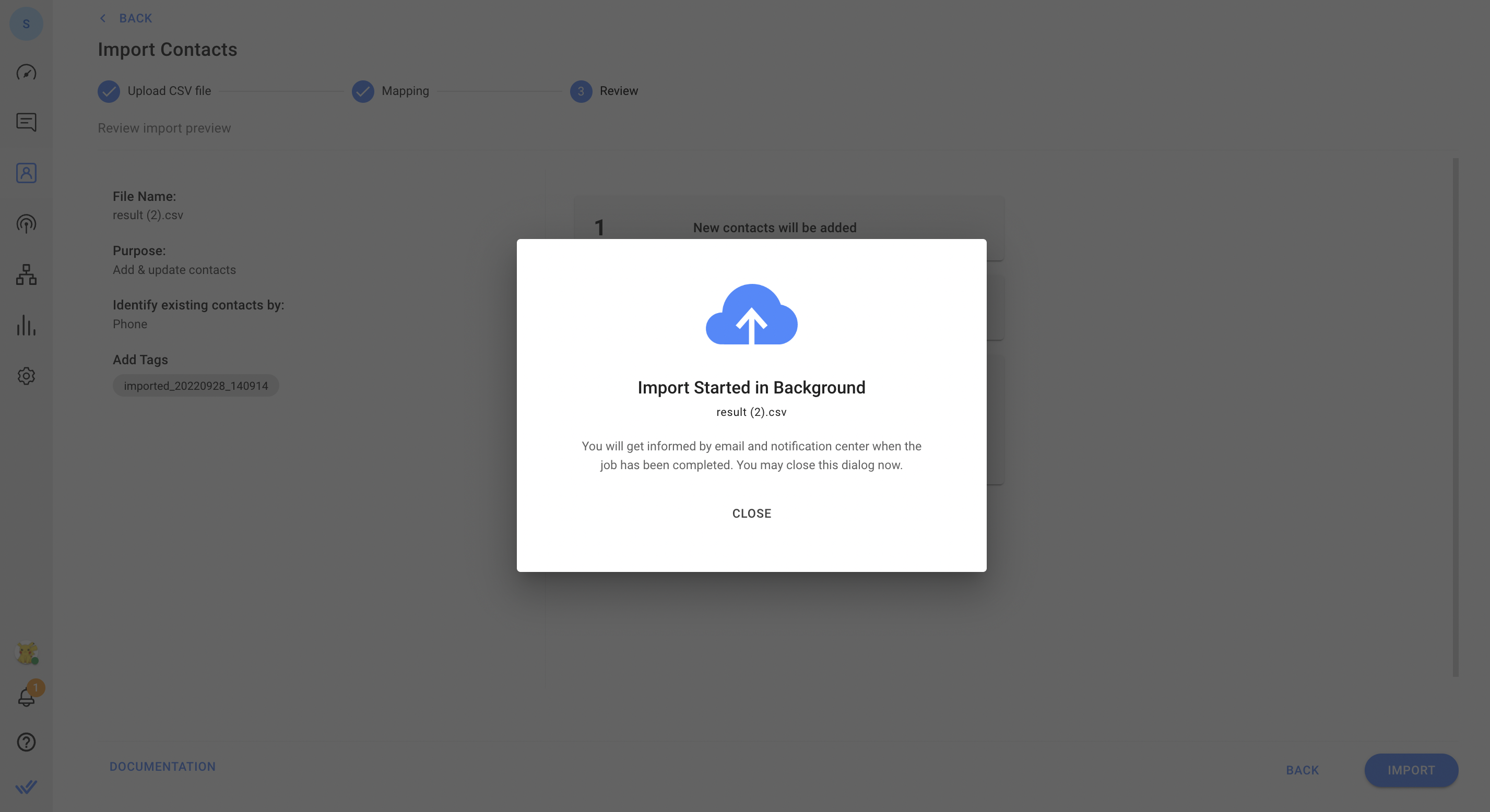This screenshot has width=1490, height=812.
Task: Click the imported_20220928_140914 tag chip
Action: coord(195,386)
